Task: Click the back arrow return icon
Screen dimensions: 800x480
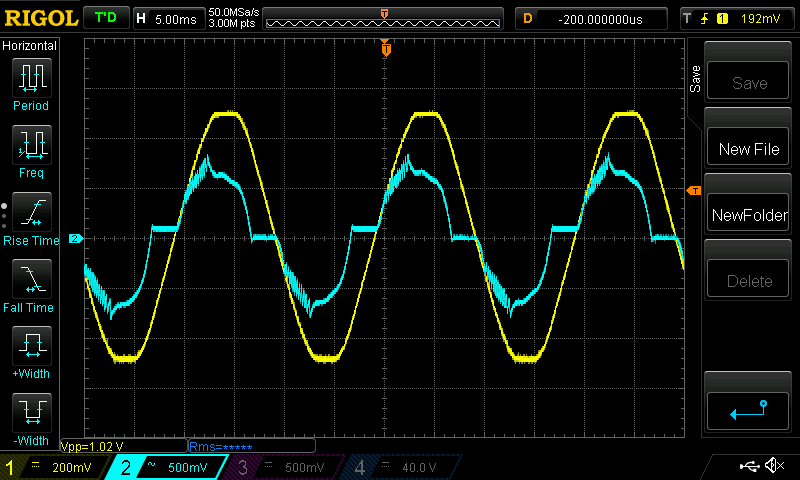Action: (749, 408)
